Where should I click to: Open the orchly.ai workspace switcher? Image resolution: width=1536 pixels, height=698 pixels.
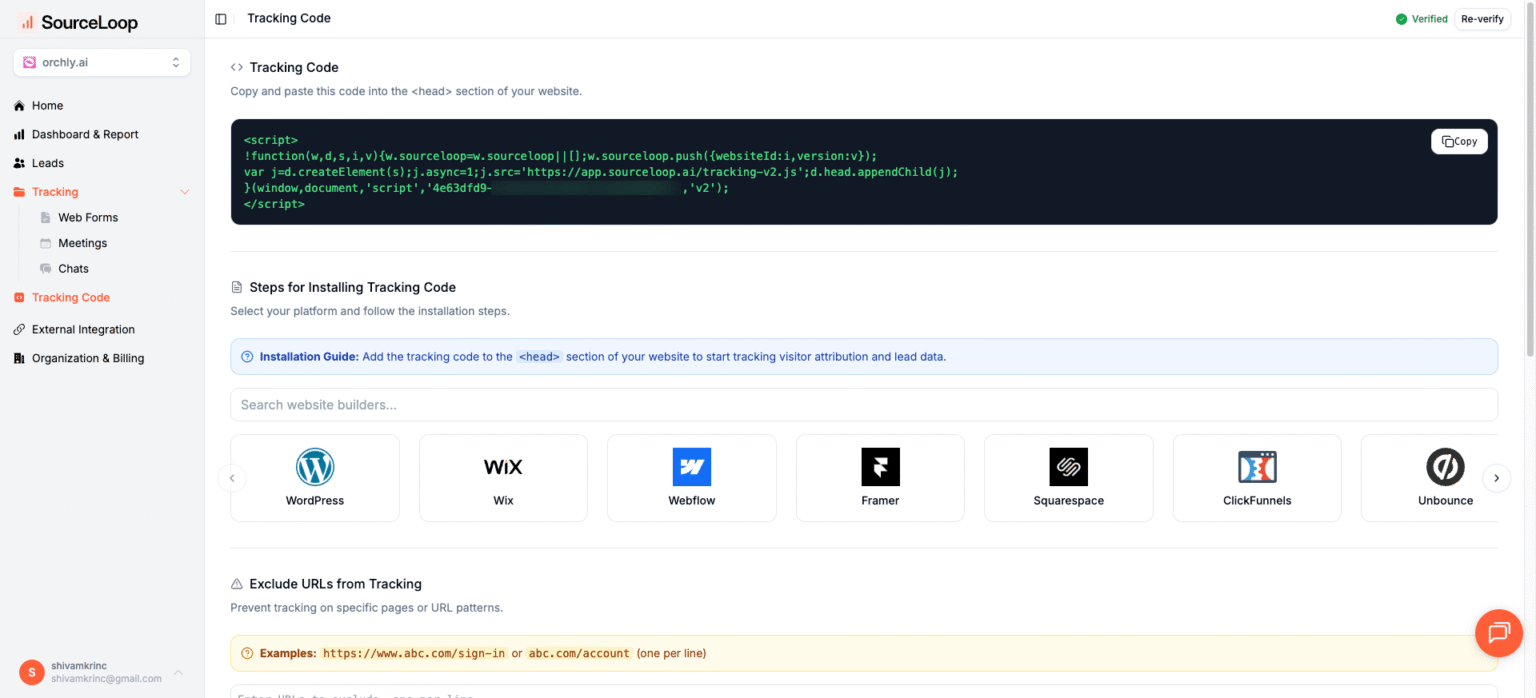pos(101,62)
